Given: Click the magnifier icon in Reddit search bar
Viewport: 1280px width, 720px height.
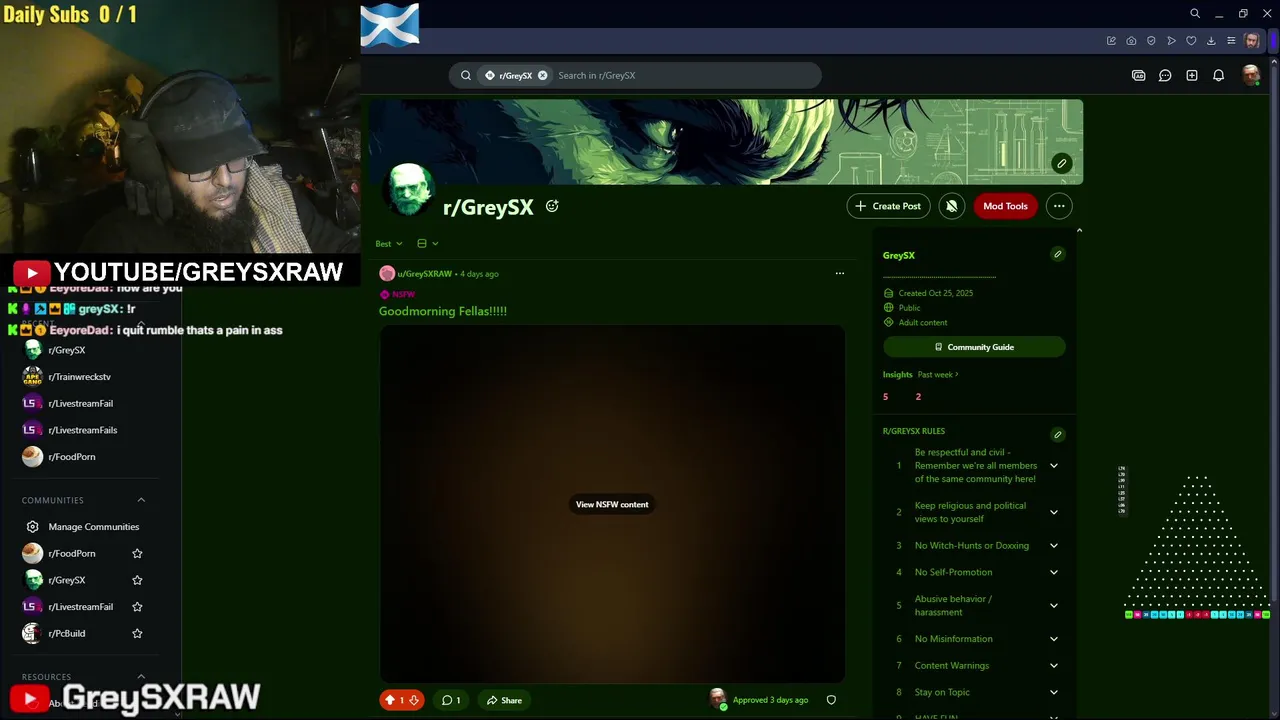Looking at the screenshot, I should click(x=466, y=75).
